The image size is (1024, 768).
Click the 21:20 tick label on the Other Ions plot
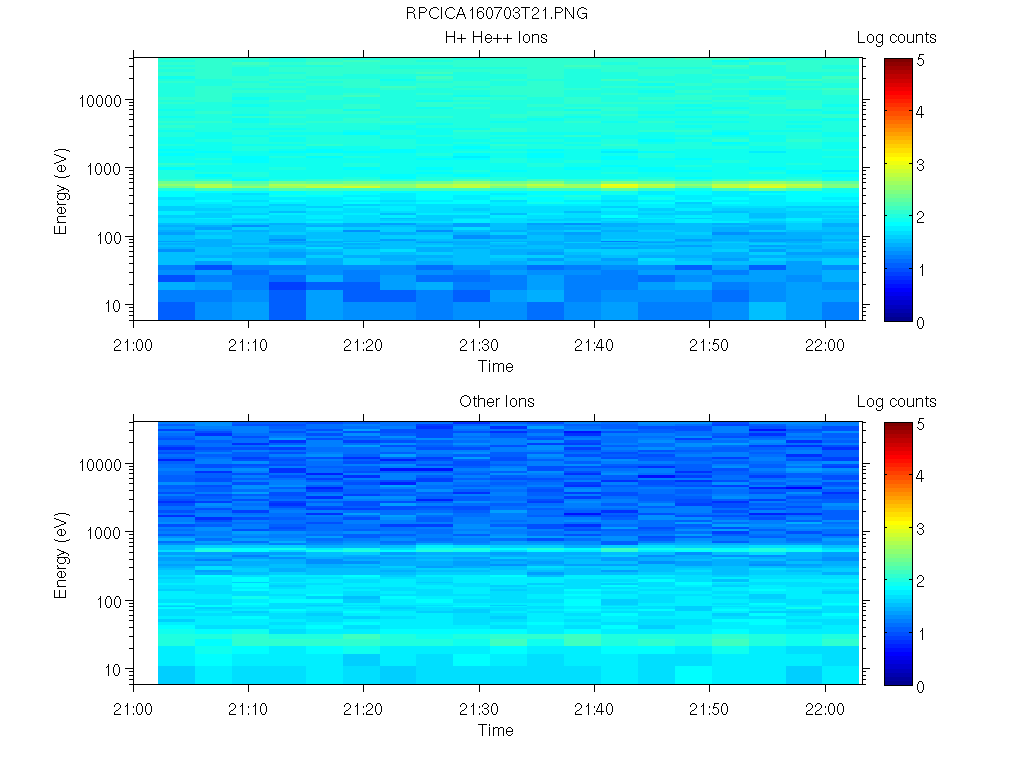point(363,709)
